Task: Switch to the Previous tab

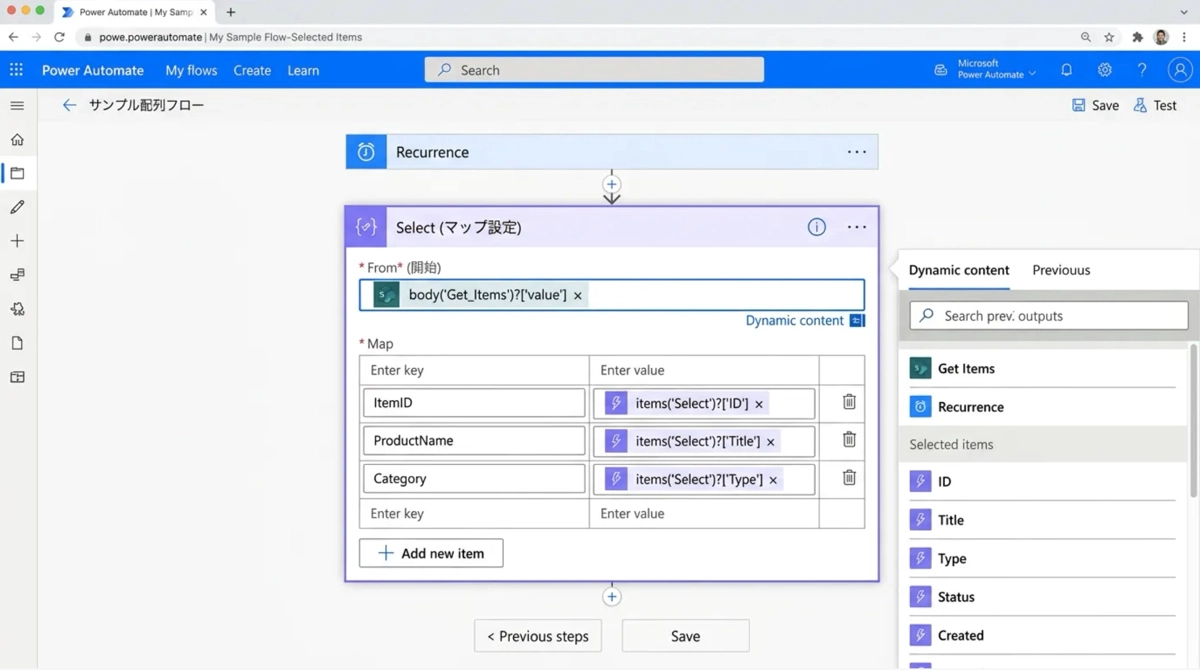Action: pos(1060,270)
